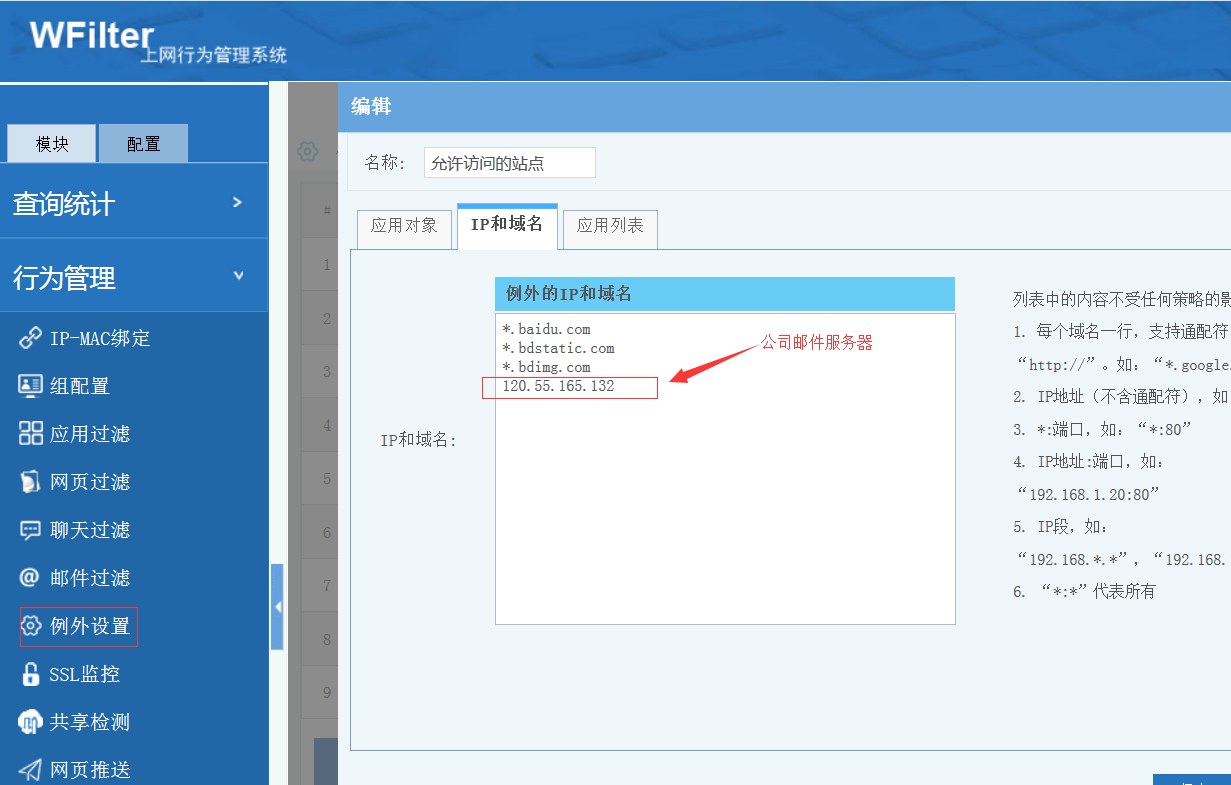The width and height of the screenshot is (1231, 785).
Task: Click the 网页推送 paper plane icon
Action: coord(31,769)
